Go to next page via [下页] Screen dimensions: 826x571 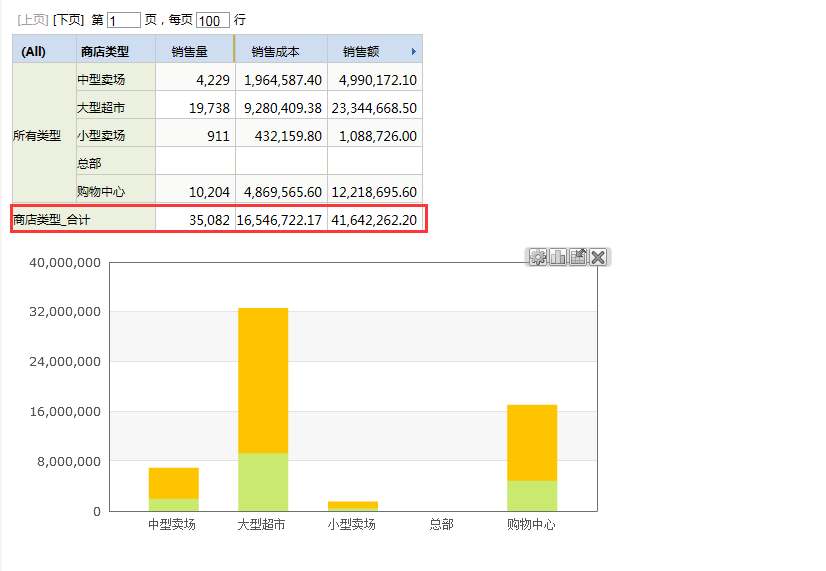tap(68, 20)
